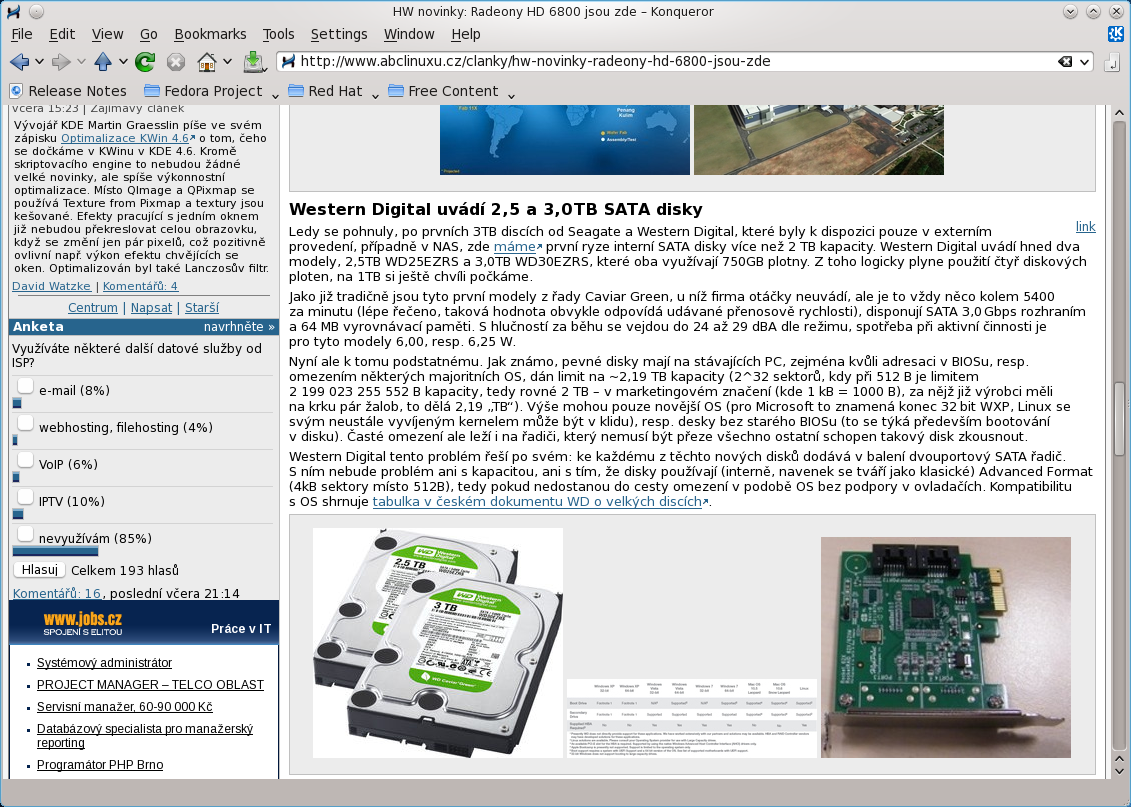Click the green download arrow toolbar icon
Viewport: 1131px width, 807px height.
[254, 62]
